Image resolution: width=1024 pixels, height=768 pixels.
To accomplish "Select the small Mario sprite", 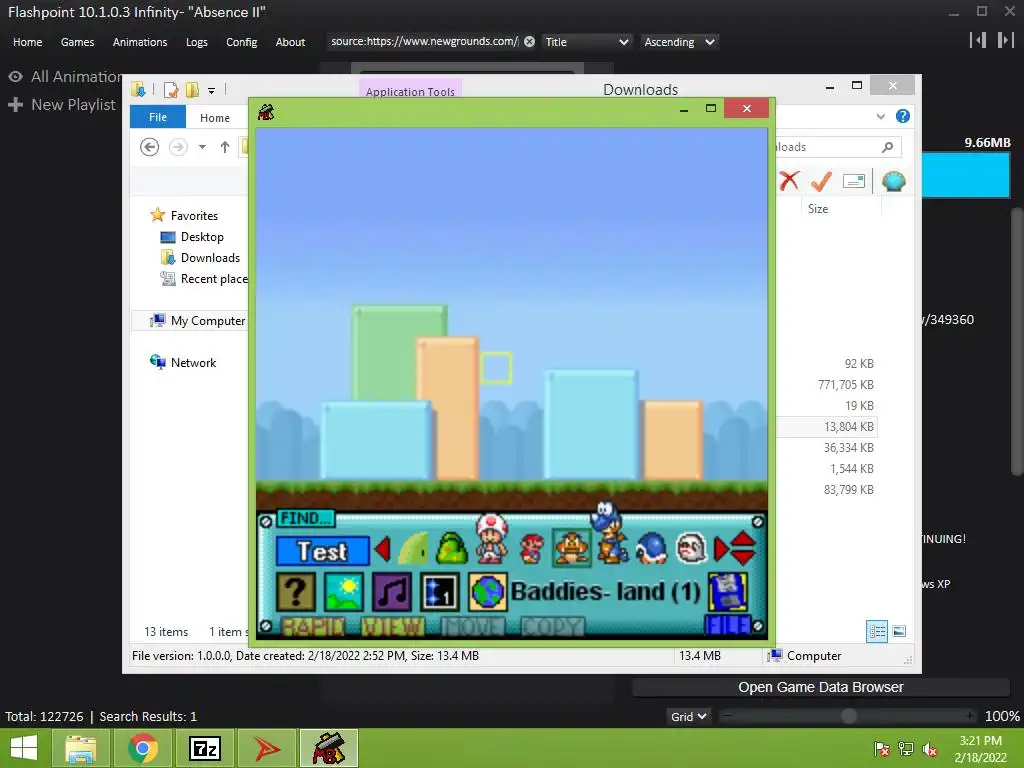I will (x=532, y=549).
